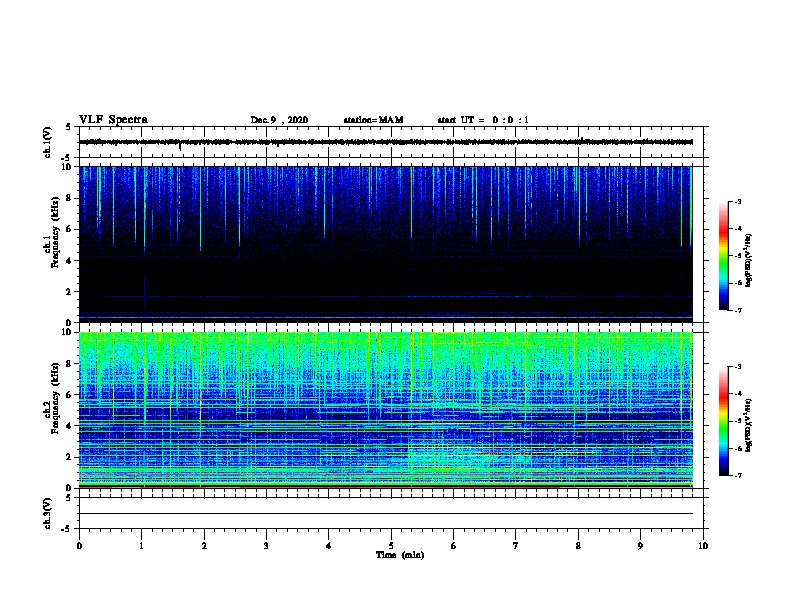Click the ch.1 voltage waveform trace
The width and height of the screenshot is (792, 612).
[386, 142]
